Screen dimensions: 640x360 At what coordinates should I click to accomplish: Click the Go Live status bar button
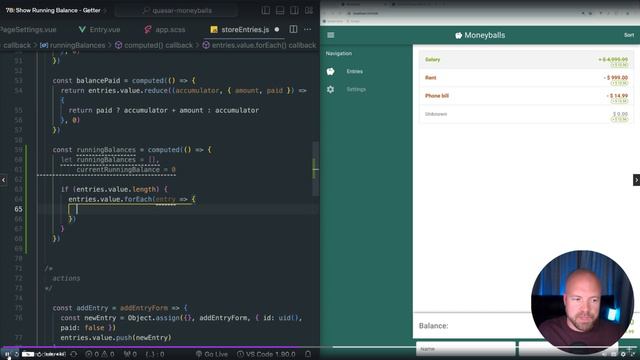(211, 354)
